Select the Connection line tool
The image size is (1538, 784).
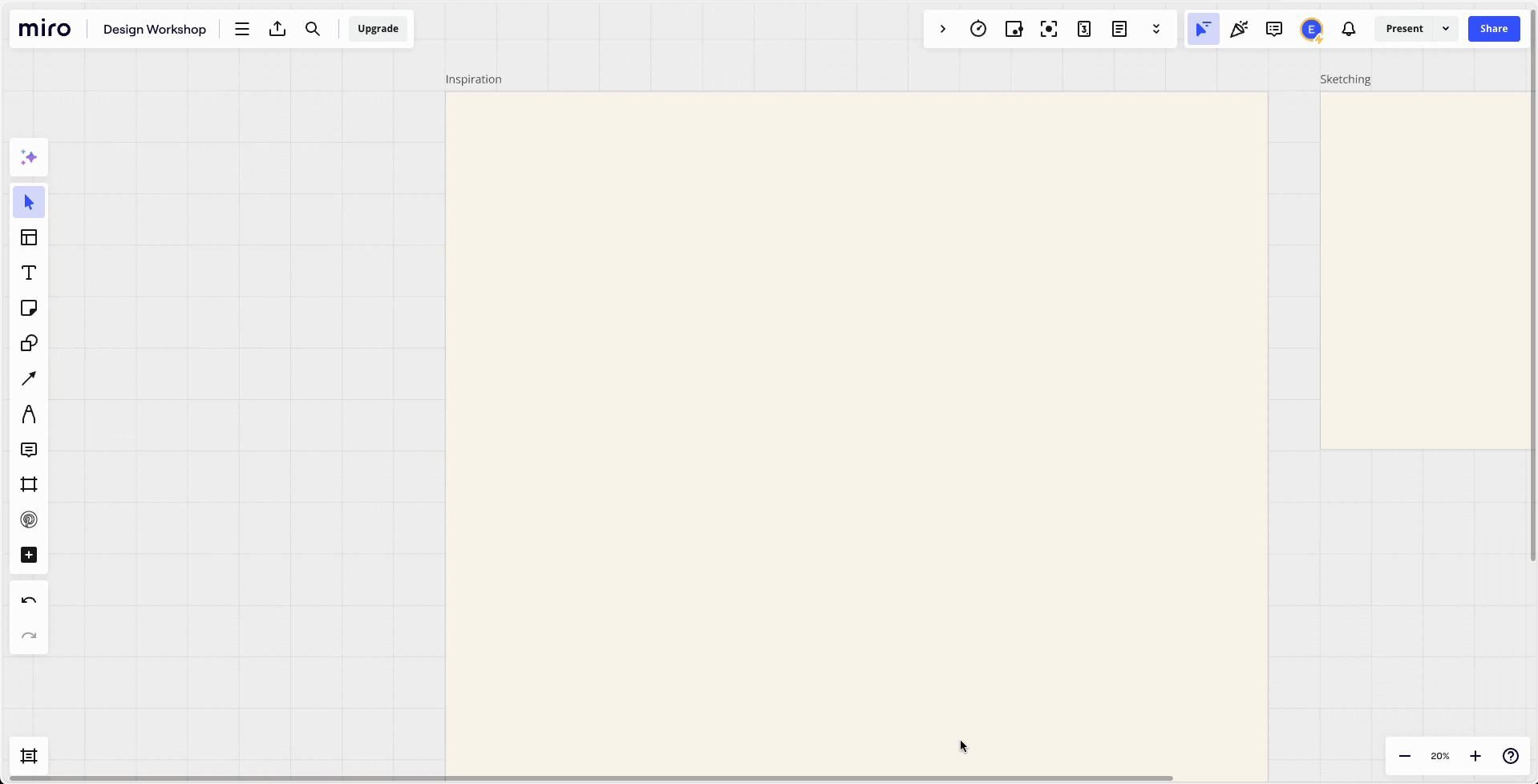[x=29, y=378]
